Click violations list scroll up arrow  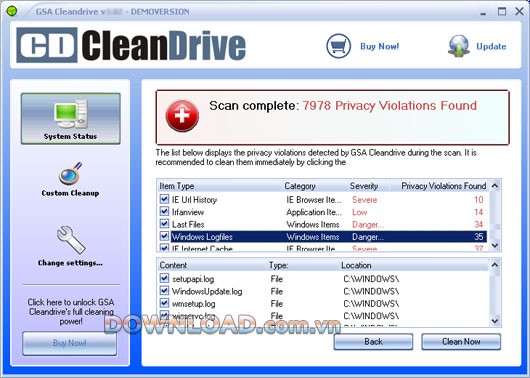(495, 186)
